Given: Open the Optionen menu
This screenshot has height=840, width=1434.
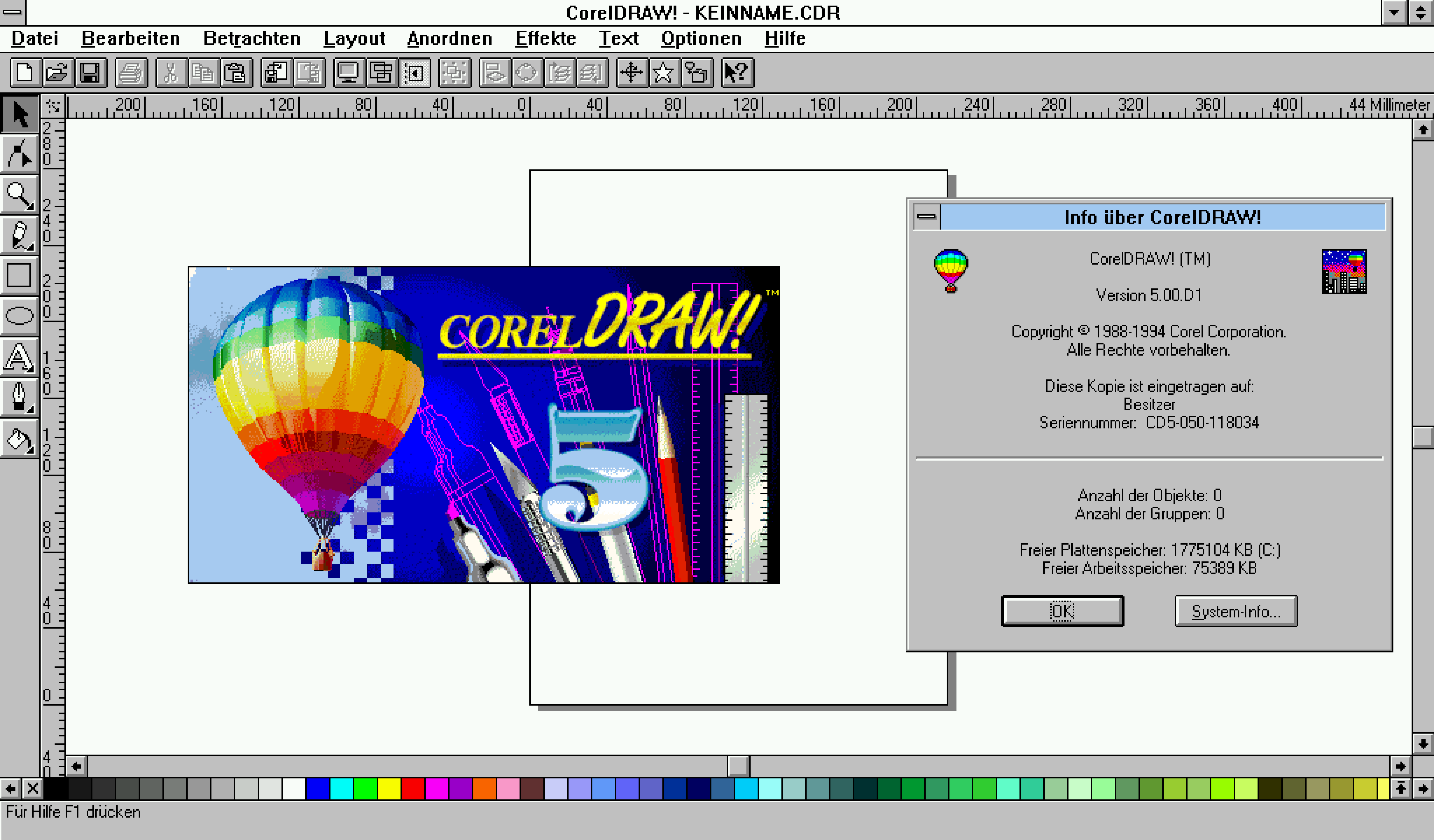Looking at the screenshot, I should pos(701,38).
